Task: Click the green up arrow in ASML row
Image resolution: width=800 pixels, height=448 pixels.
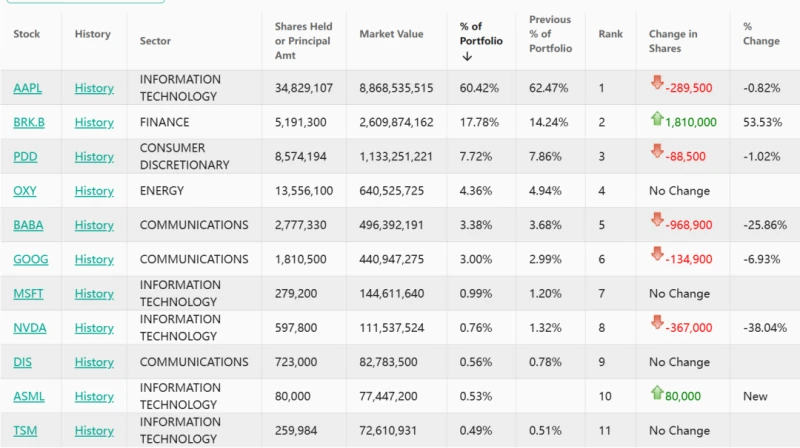Action: (656, 393)
